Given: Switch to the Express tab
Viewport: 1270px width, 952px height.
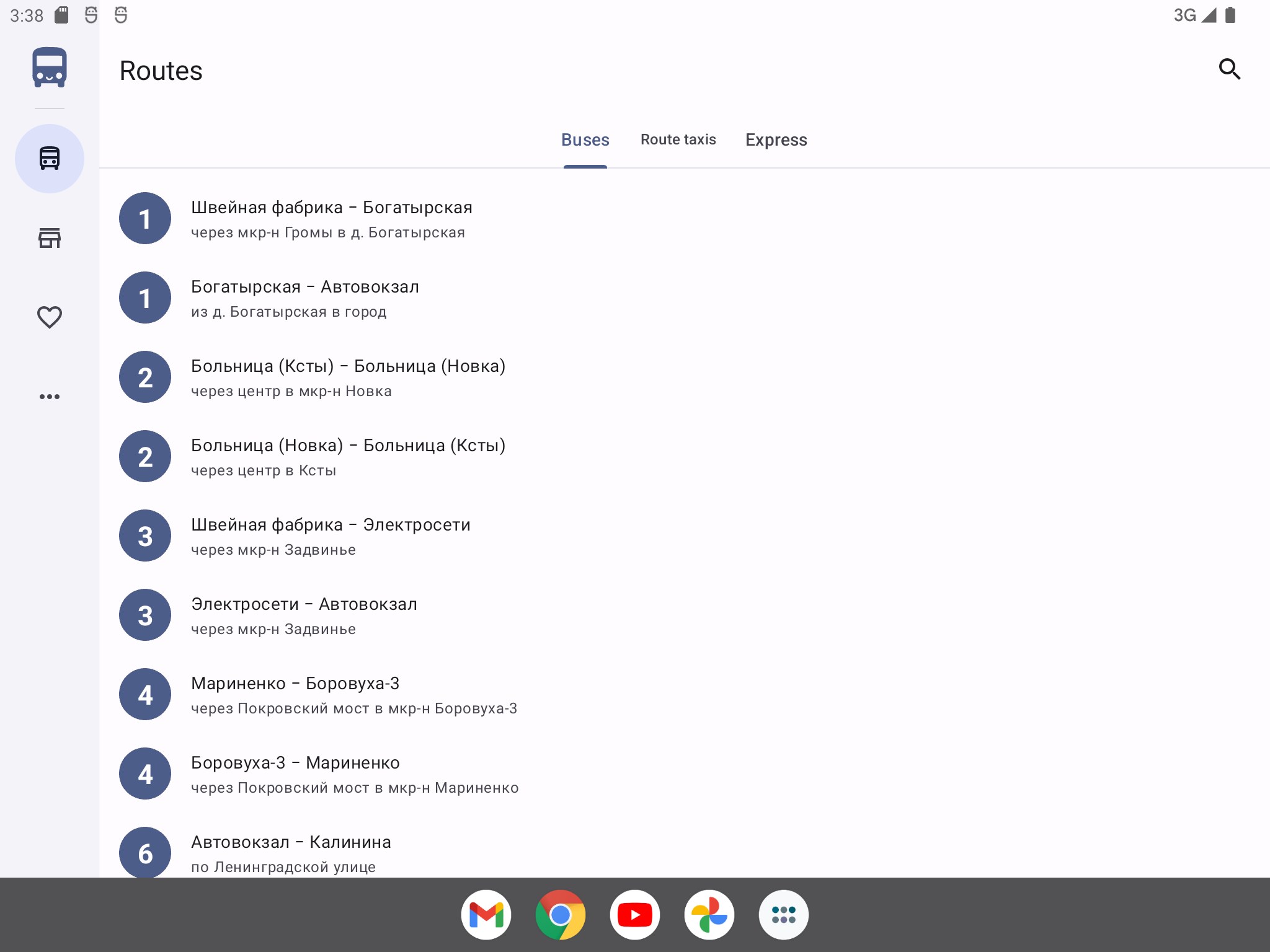Looking at the screenshot, I should (x=776, y=140).
